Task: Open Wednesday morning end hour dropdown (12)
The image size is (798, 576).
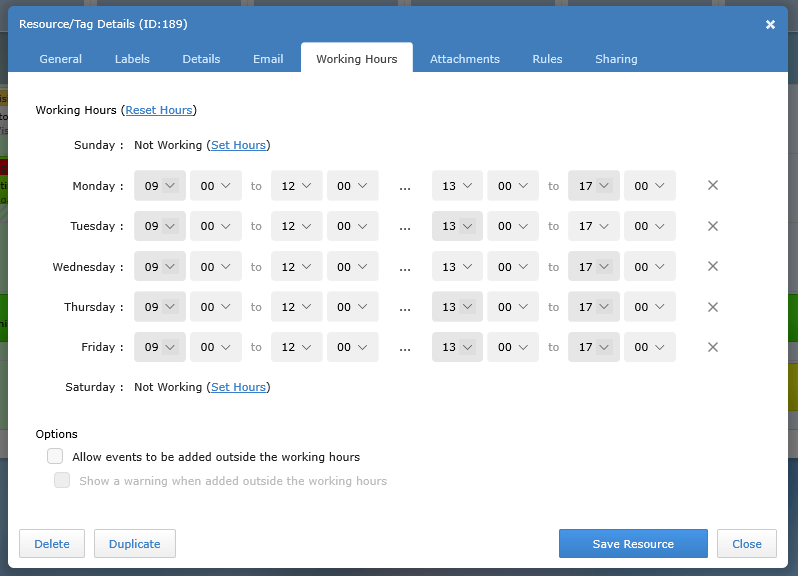Action: pyautogui.click(x=297, y=267)
